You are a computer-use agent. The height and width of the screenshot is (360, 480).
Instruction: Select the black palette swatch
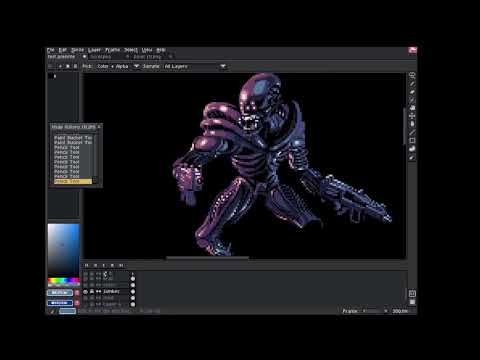coord(51,76)
